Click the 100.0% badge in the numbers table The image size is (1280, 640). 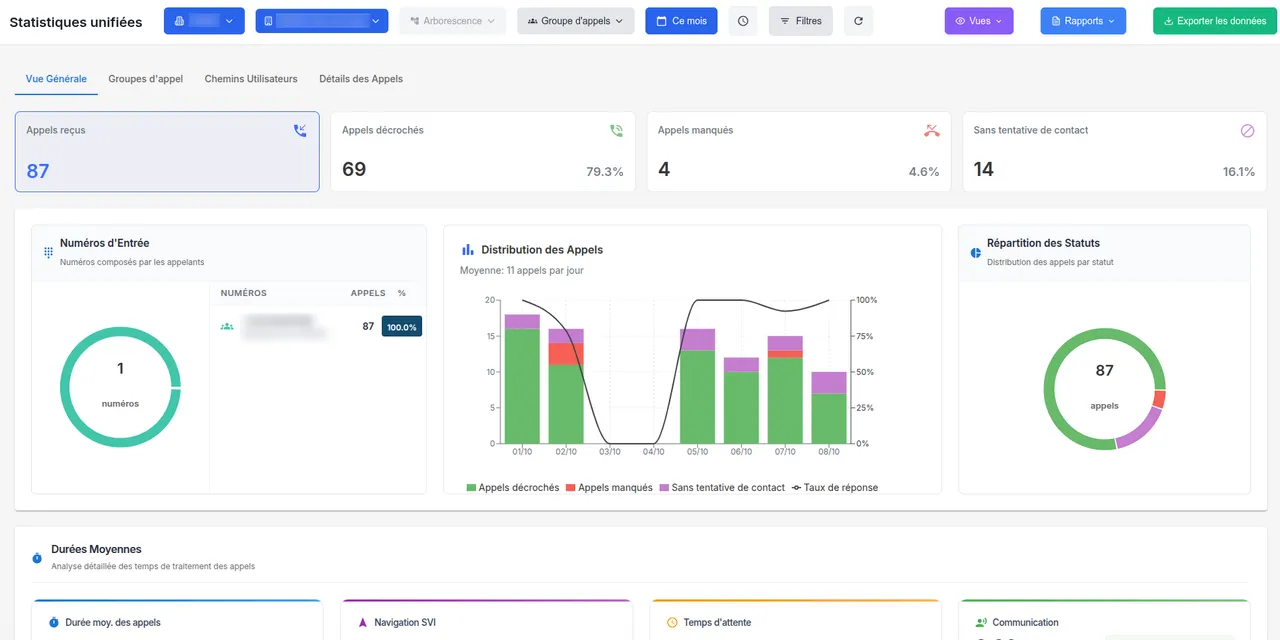pos(402,326)
